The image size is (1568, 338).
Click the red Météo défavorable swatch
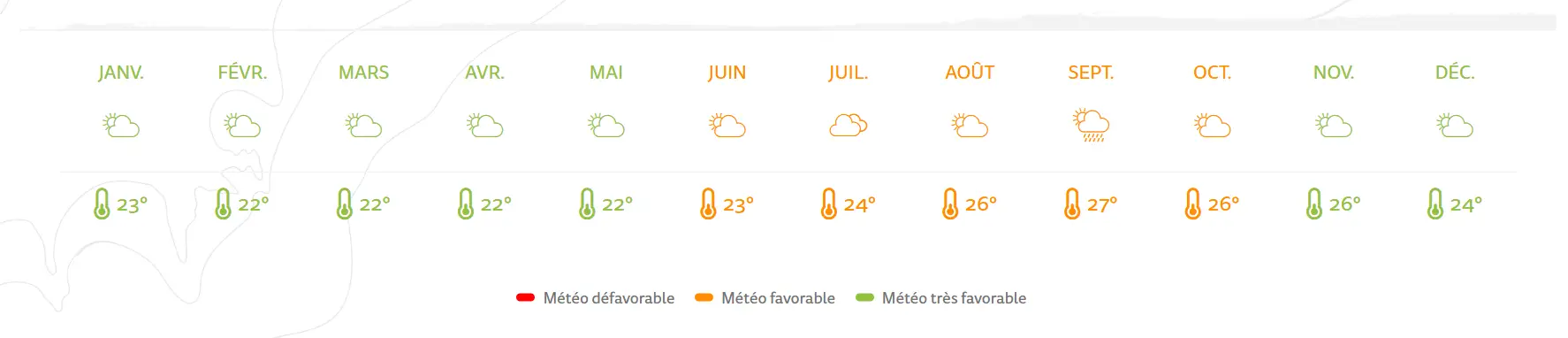[x=525, y=297]
